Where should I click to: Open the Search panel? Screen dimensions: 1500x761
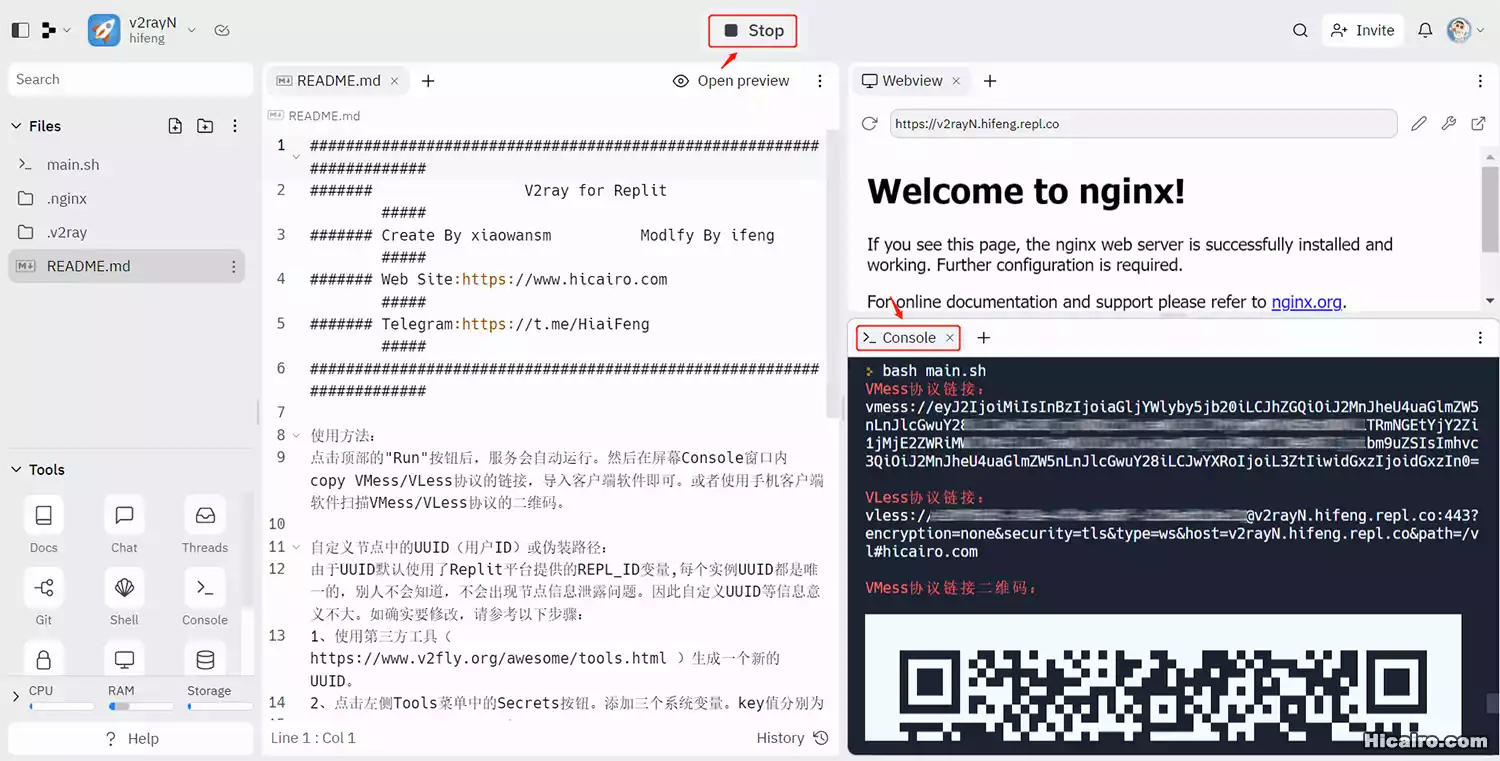(1300, 30)
